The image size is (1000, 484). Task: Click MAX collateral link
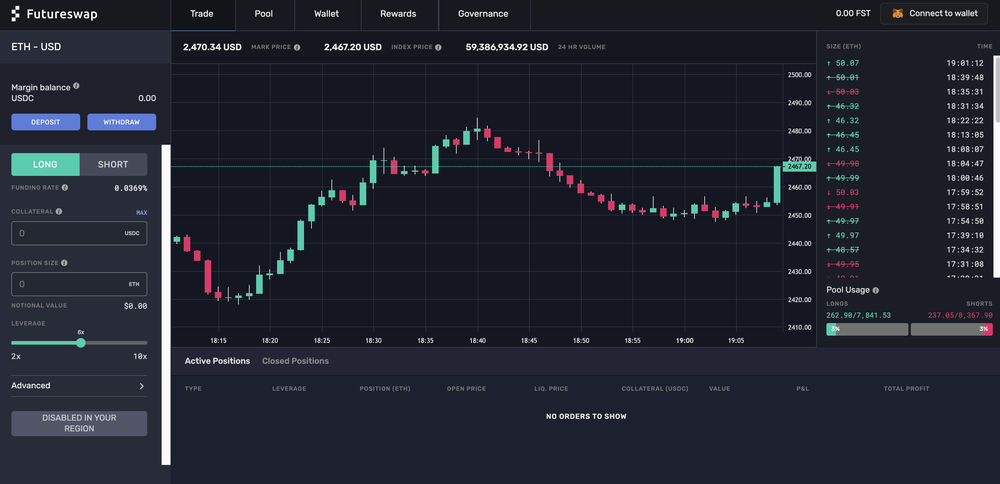tap(142, 212)
